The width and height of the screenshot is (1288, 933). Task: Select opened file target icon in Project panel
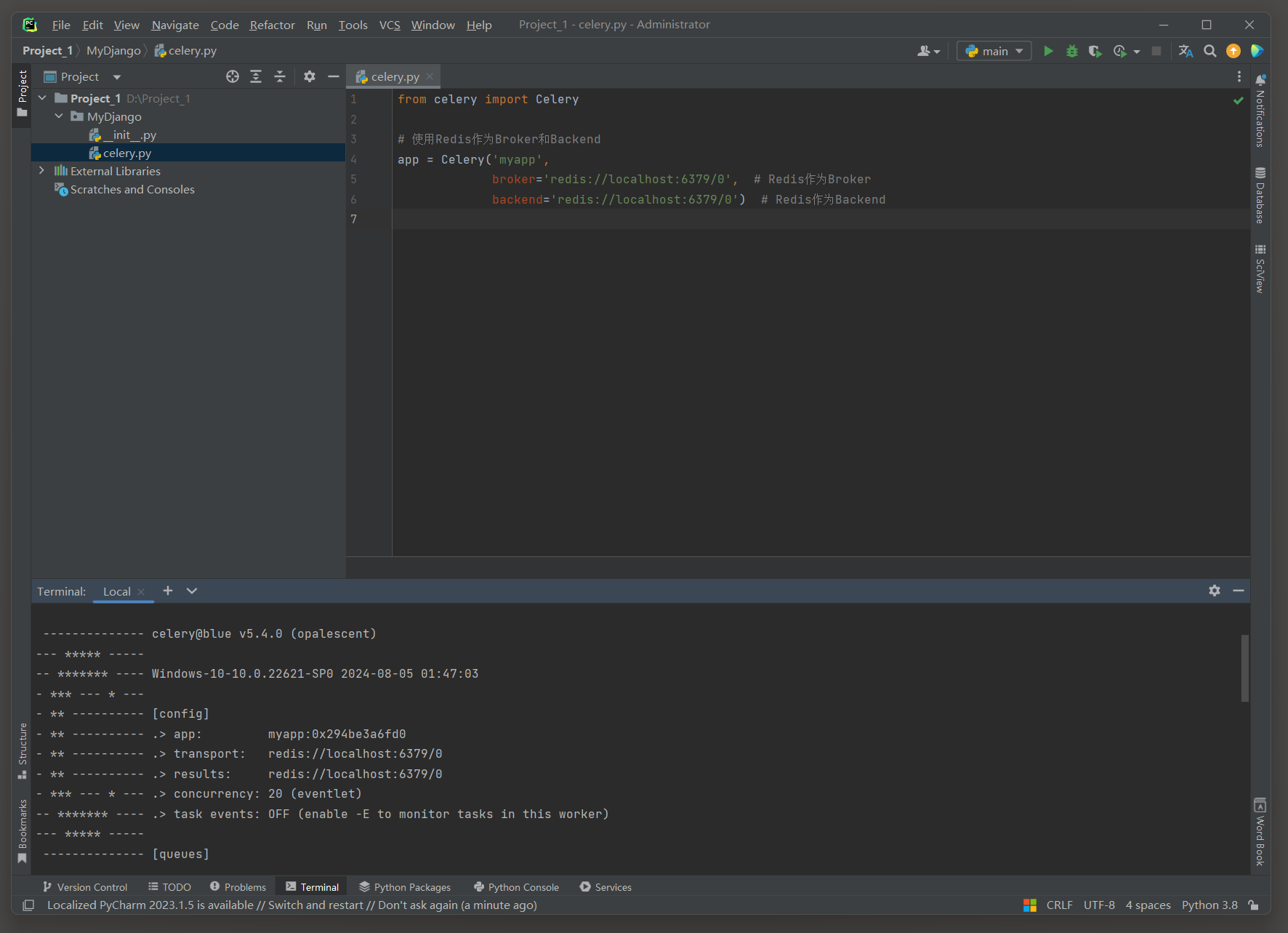click(233, 76)
